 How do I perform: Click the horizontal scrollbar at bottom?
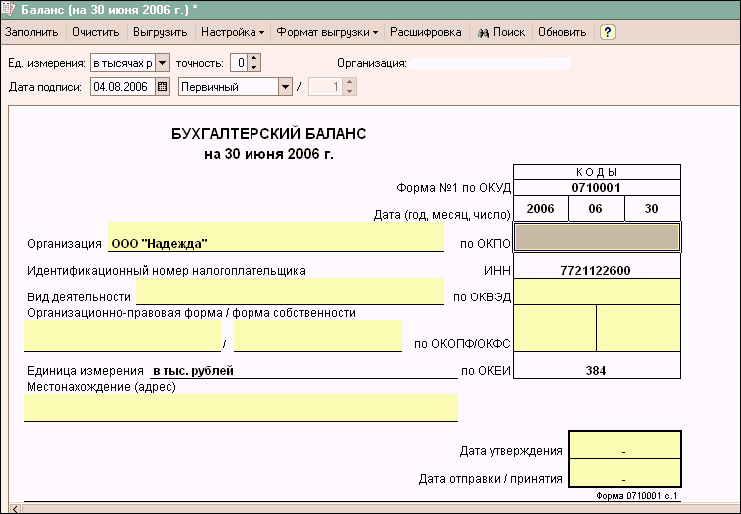click(x=370, y=508)
